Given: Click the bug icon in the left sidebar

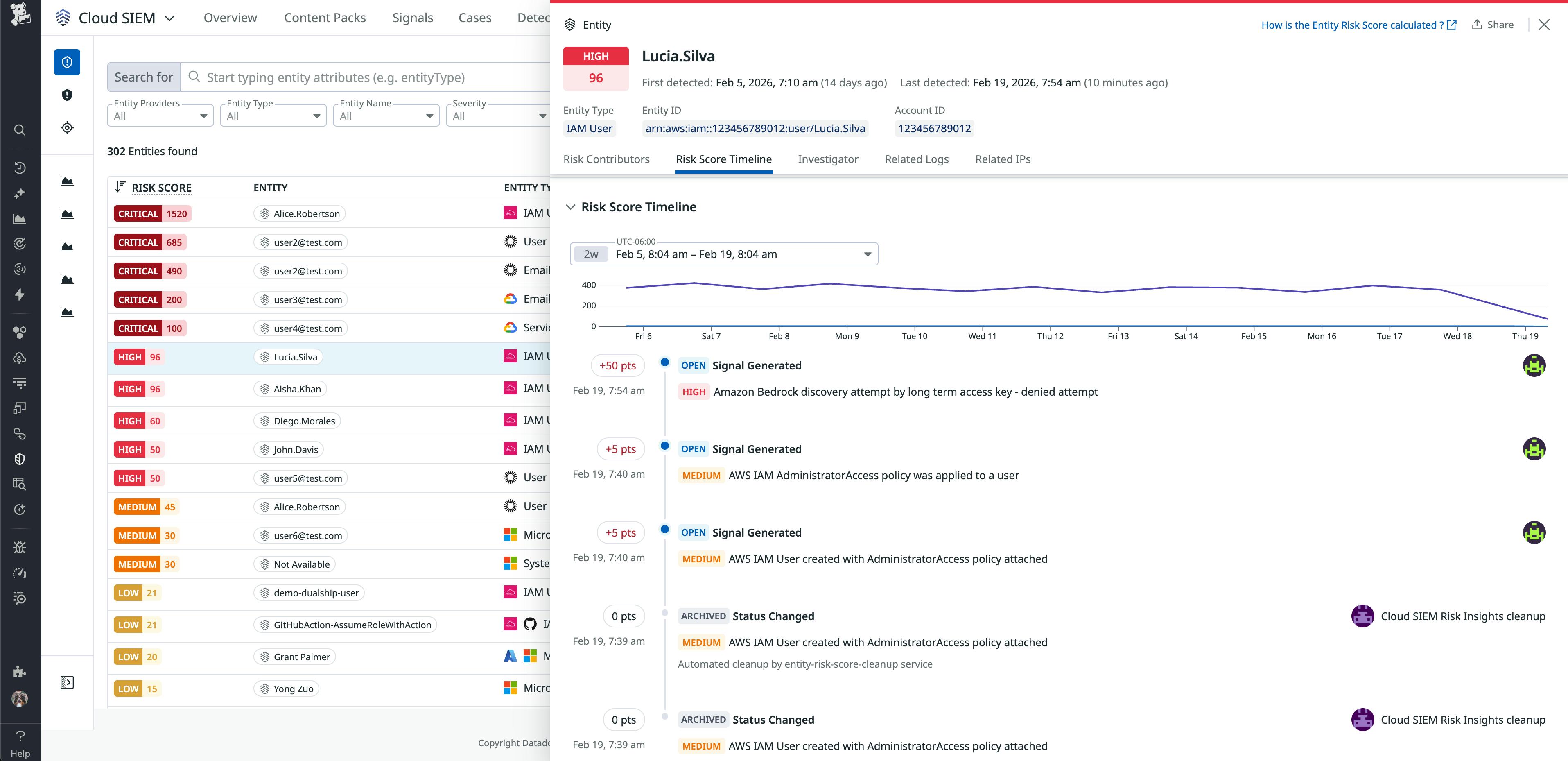Looking at the screenshot, I should (x=20, y=547).
